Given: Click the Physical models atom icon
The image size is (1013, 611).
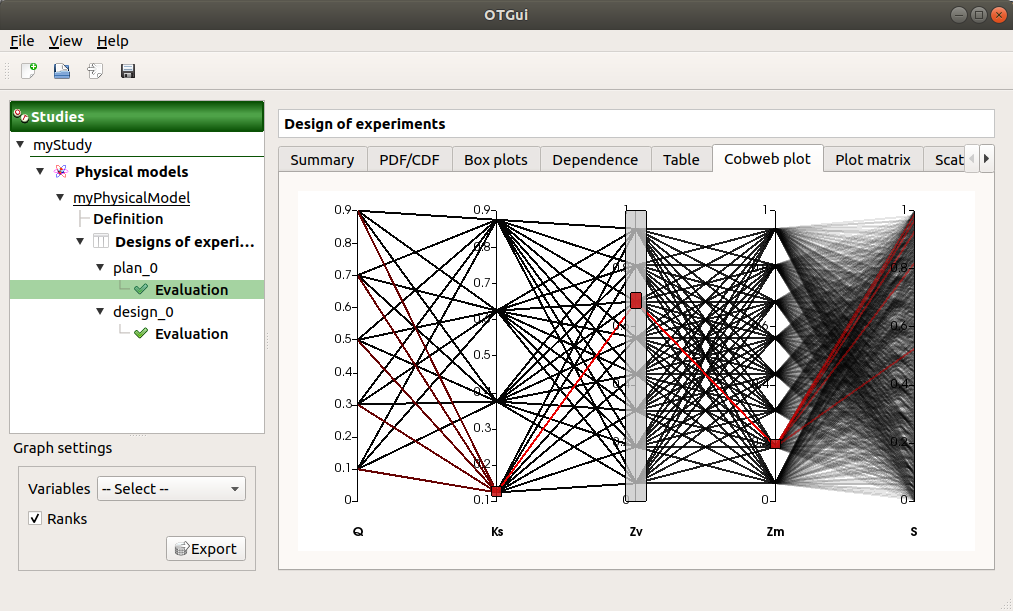Looking at the screenshot, I should click(x=61, y=172).
